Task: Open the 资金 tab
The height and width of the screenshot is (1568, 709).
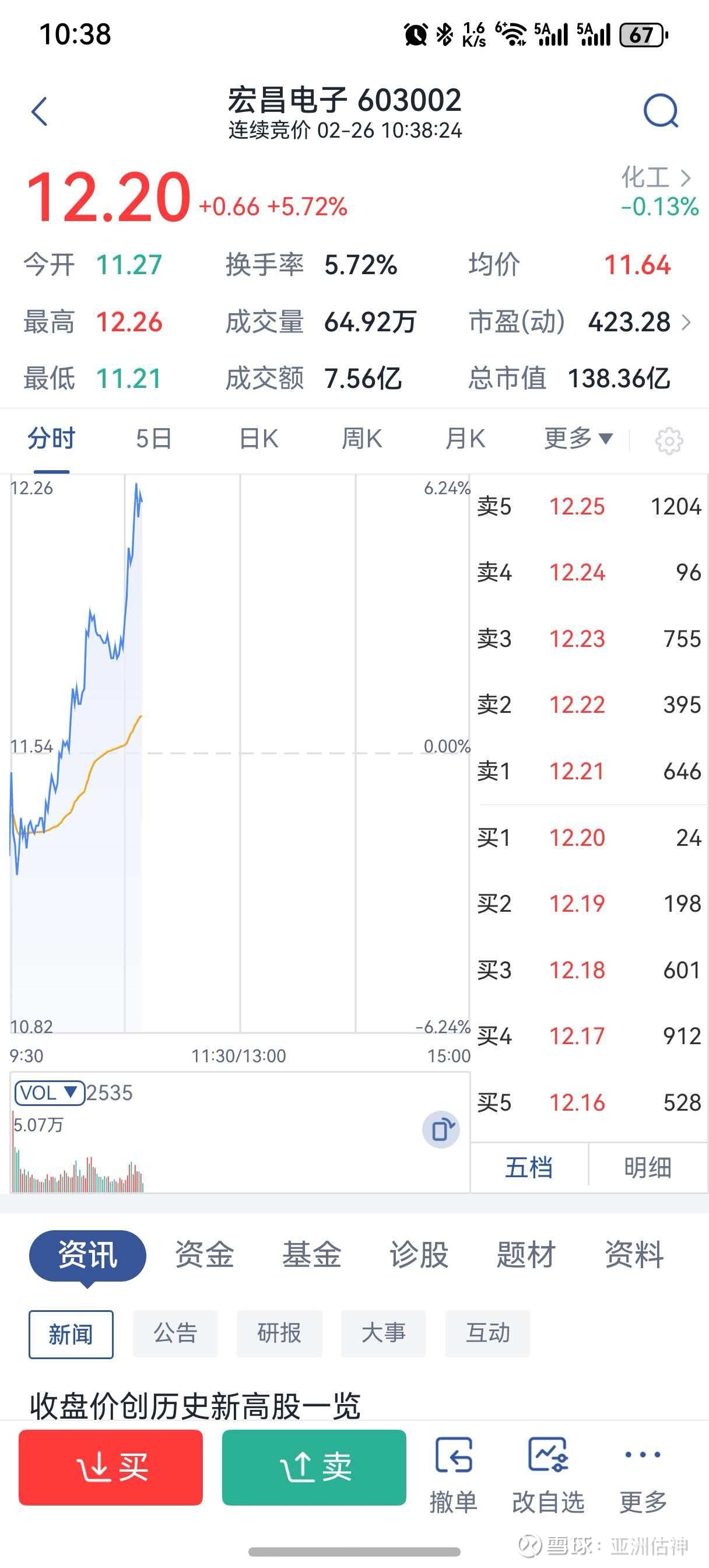Action: tap(205, 1255)
